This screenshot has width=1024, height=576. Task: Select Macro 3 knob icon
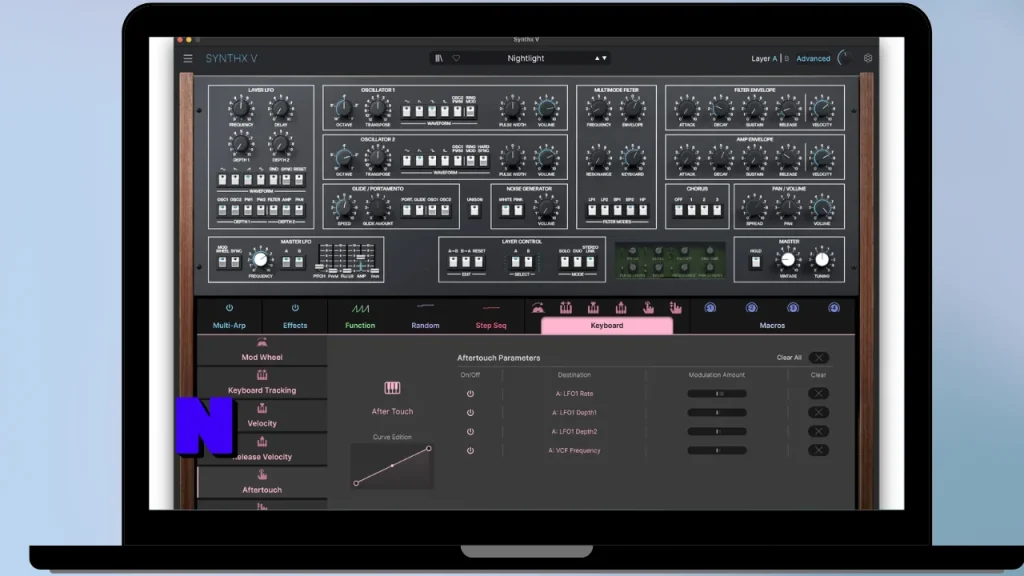793,308
